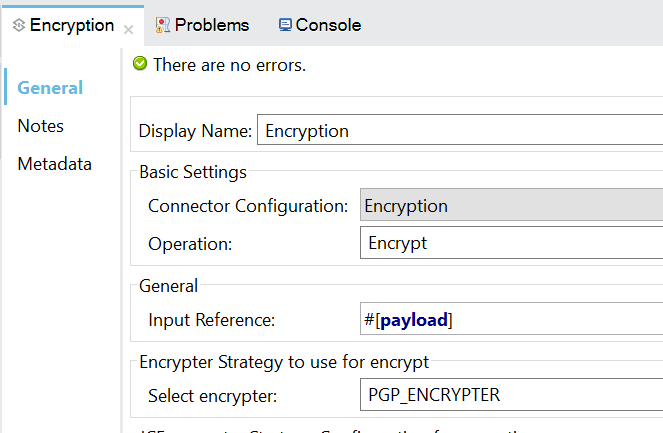Viewport: 663px width, 433px height.
Task: Select the General section in sidebar
Action: [x=50, y=88]
